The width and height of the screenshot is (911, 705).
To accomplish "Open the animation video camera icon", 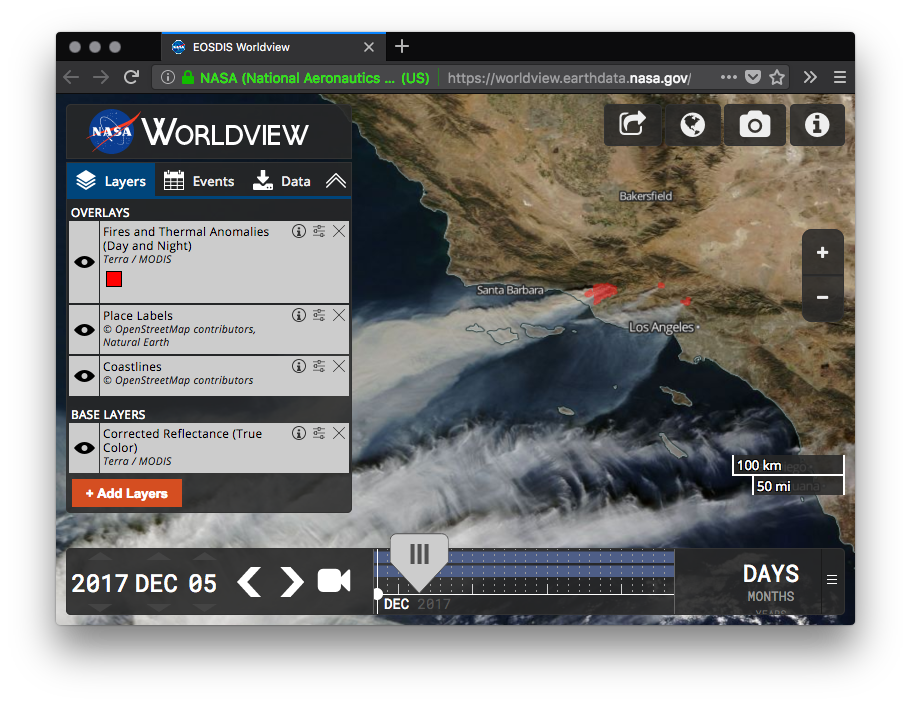I will tap(334, 581).
